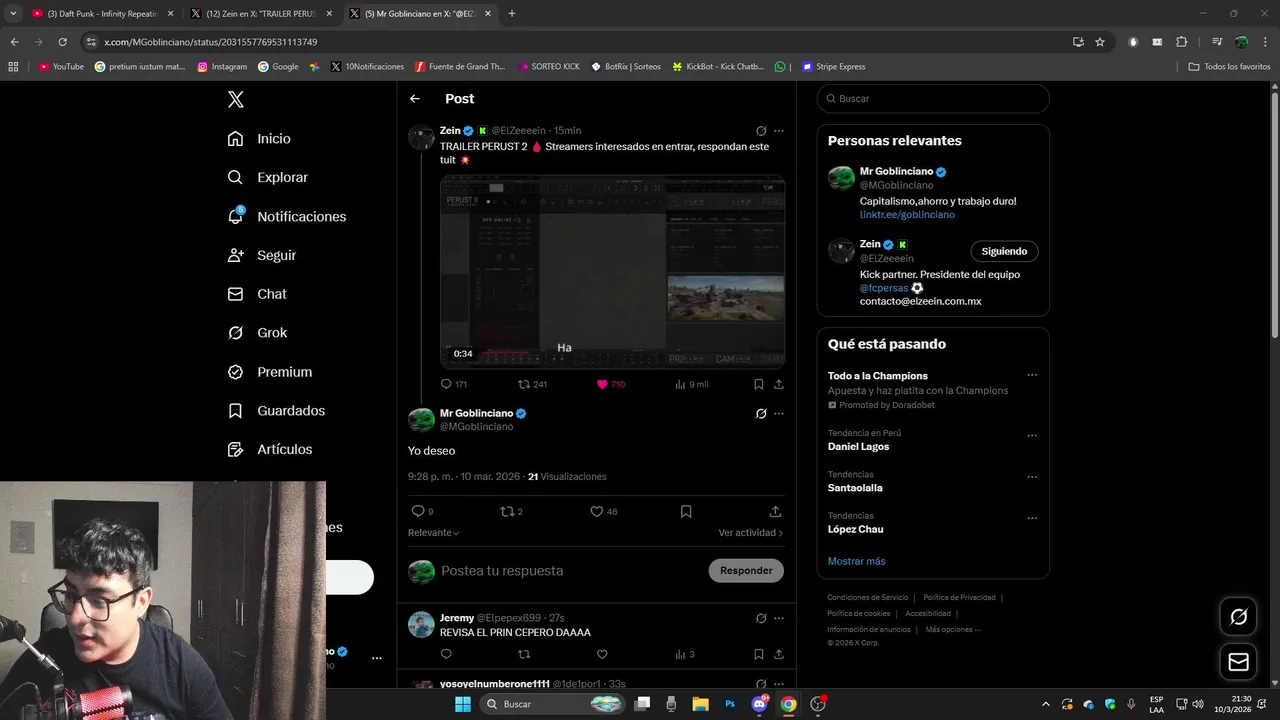Screen dimensions: 1280x720
Task: Open more options on Jeremy's reply
Action: tap(779, 618)
